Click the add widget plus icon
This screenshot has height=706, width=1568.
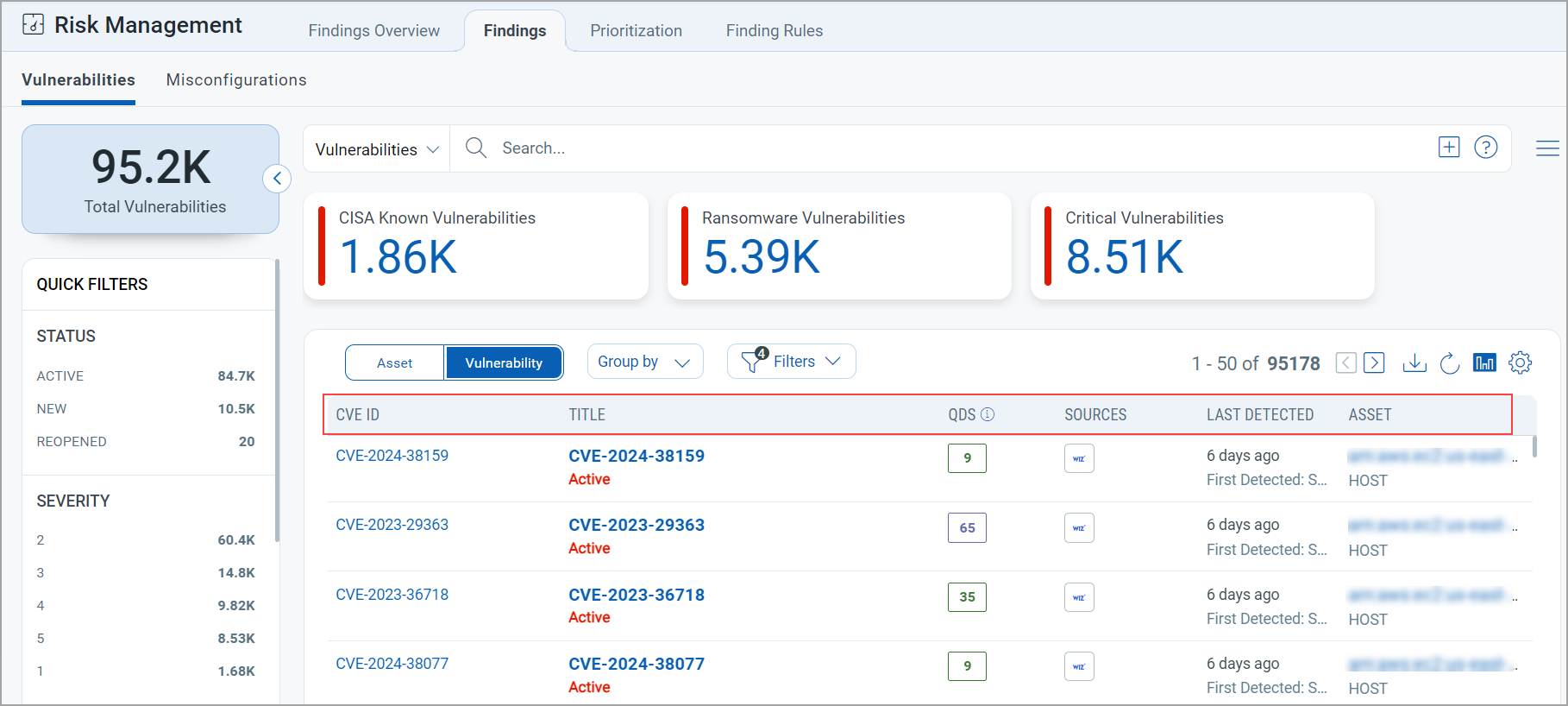click(x=1449, y=148)
